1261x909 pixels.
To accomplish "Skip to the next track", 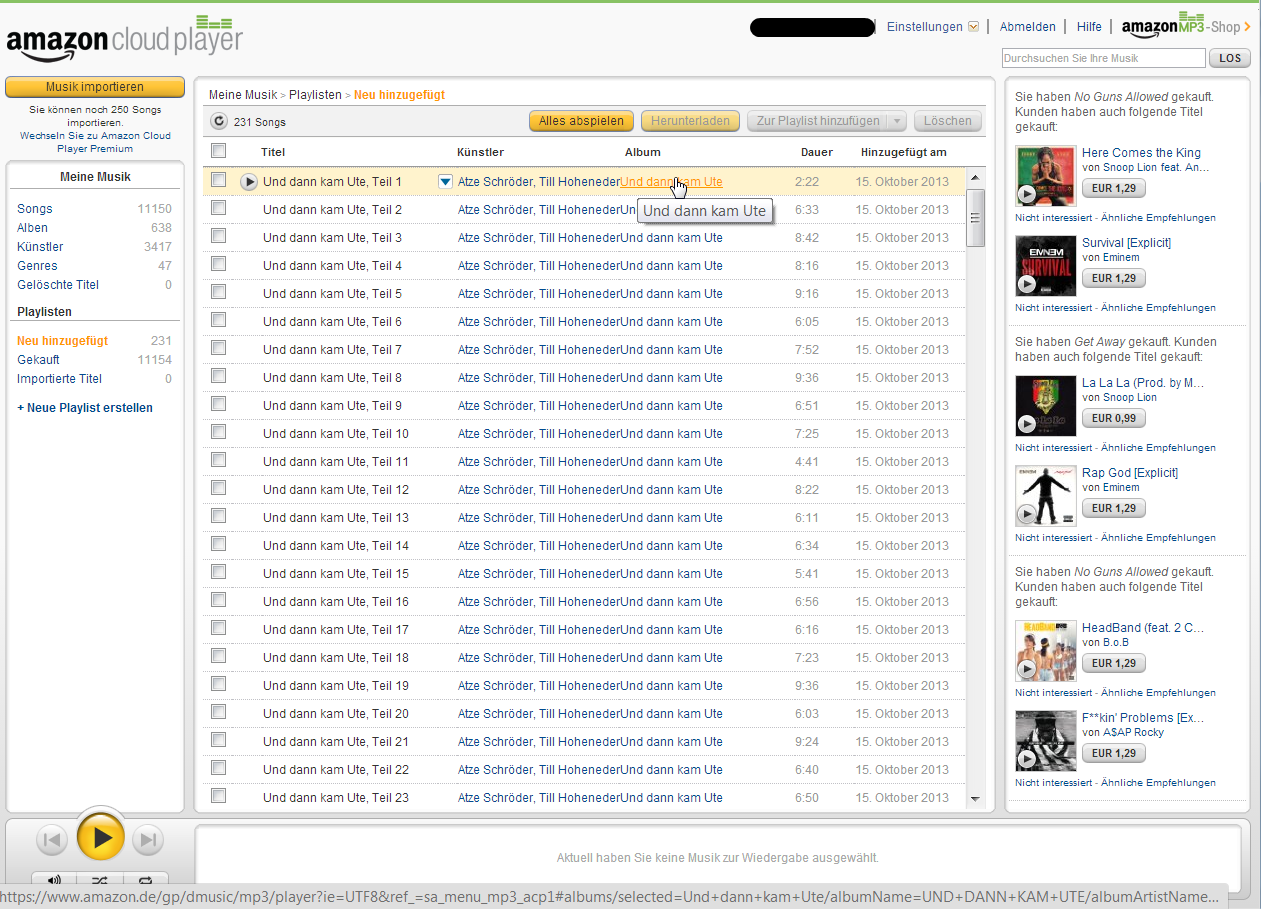I will tap(147, 840).
